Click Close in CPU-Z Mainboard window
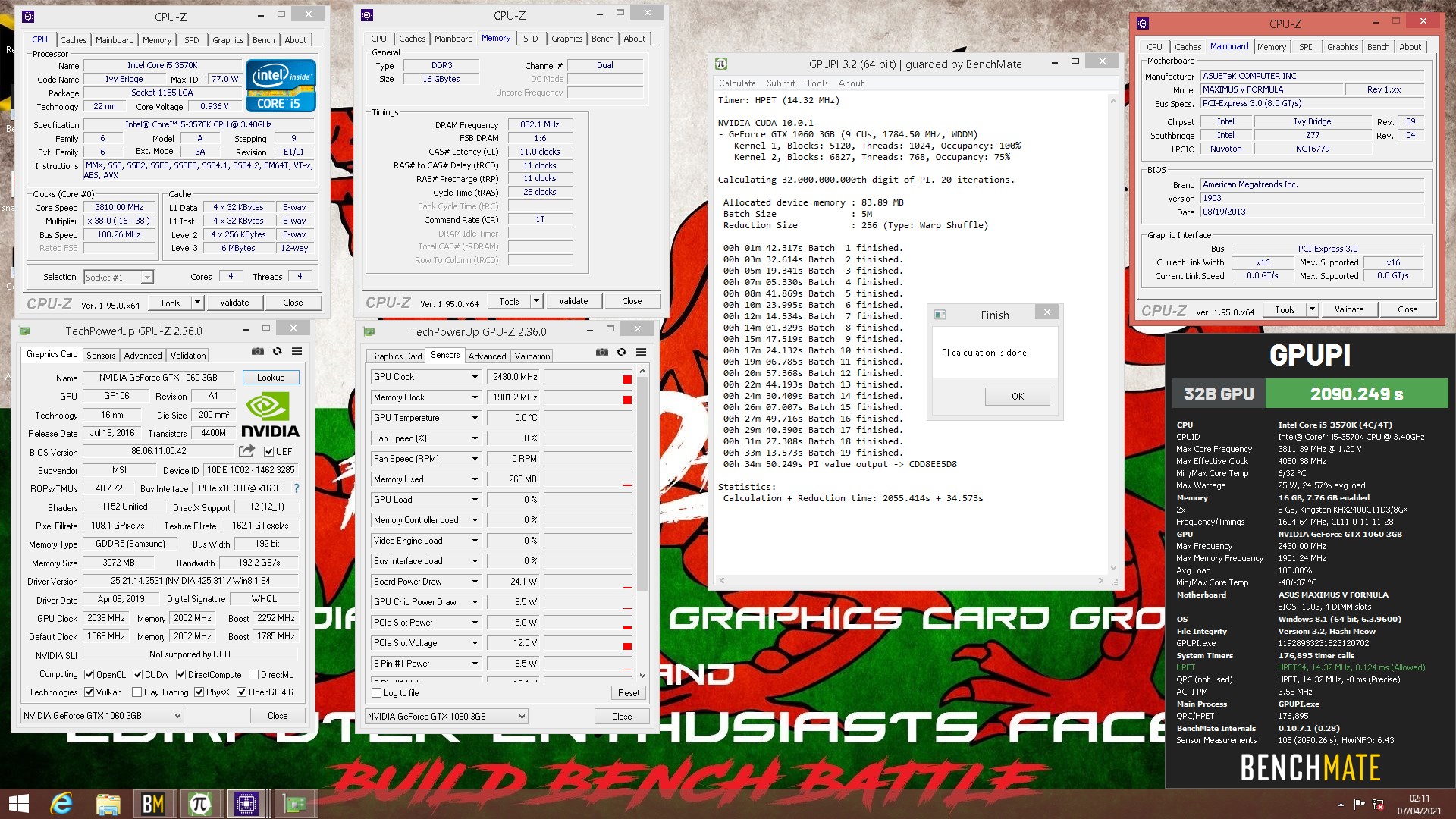The height and width of the screenshot is (819, 1456). click(x=1407, y=309)
